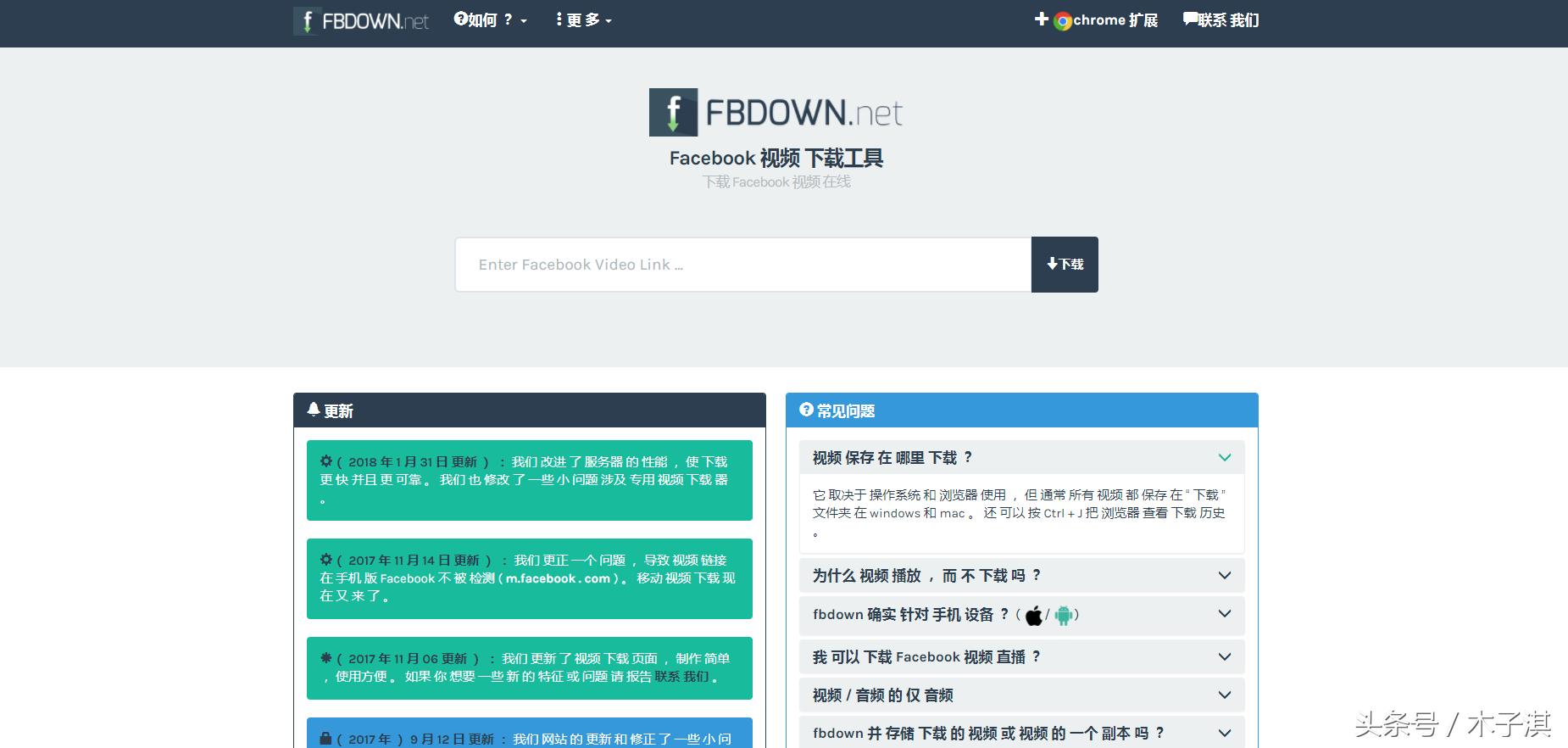Viewport: 1568px width, 748px height.
Task: Expand the 为什么视频播放，而不下载吗 chevron
Action: click(x=1225, y=576)
